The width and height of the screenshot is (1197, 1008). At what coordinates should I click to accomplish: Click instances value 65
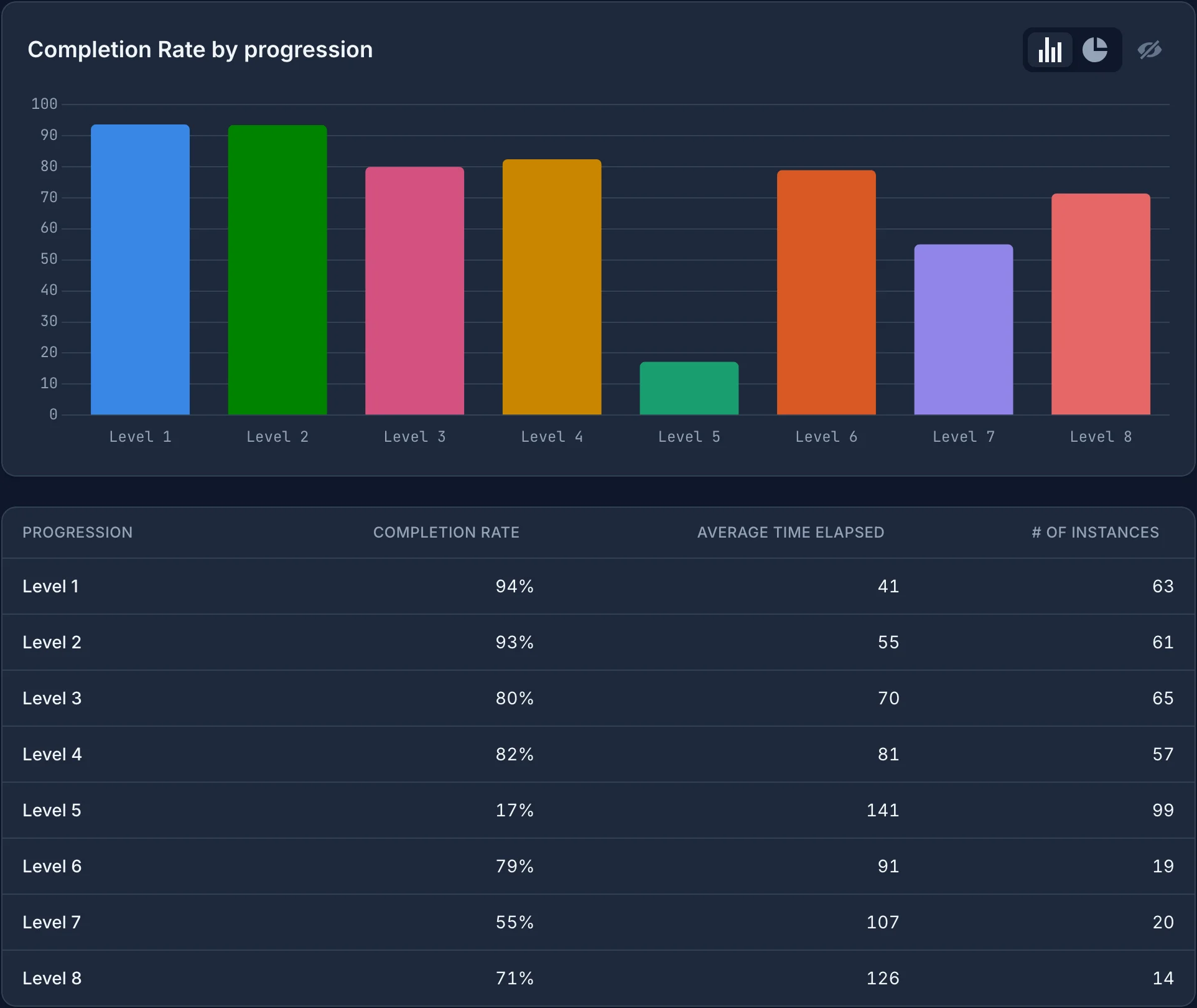tap(1163, 698)
